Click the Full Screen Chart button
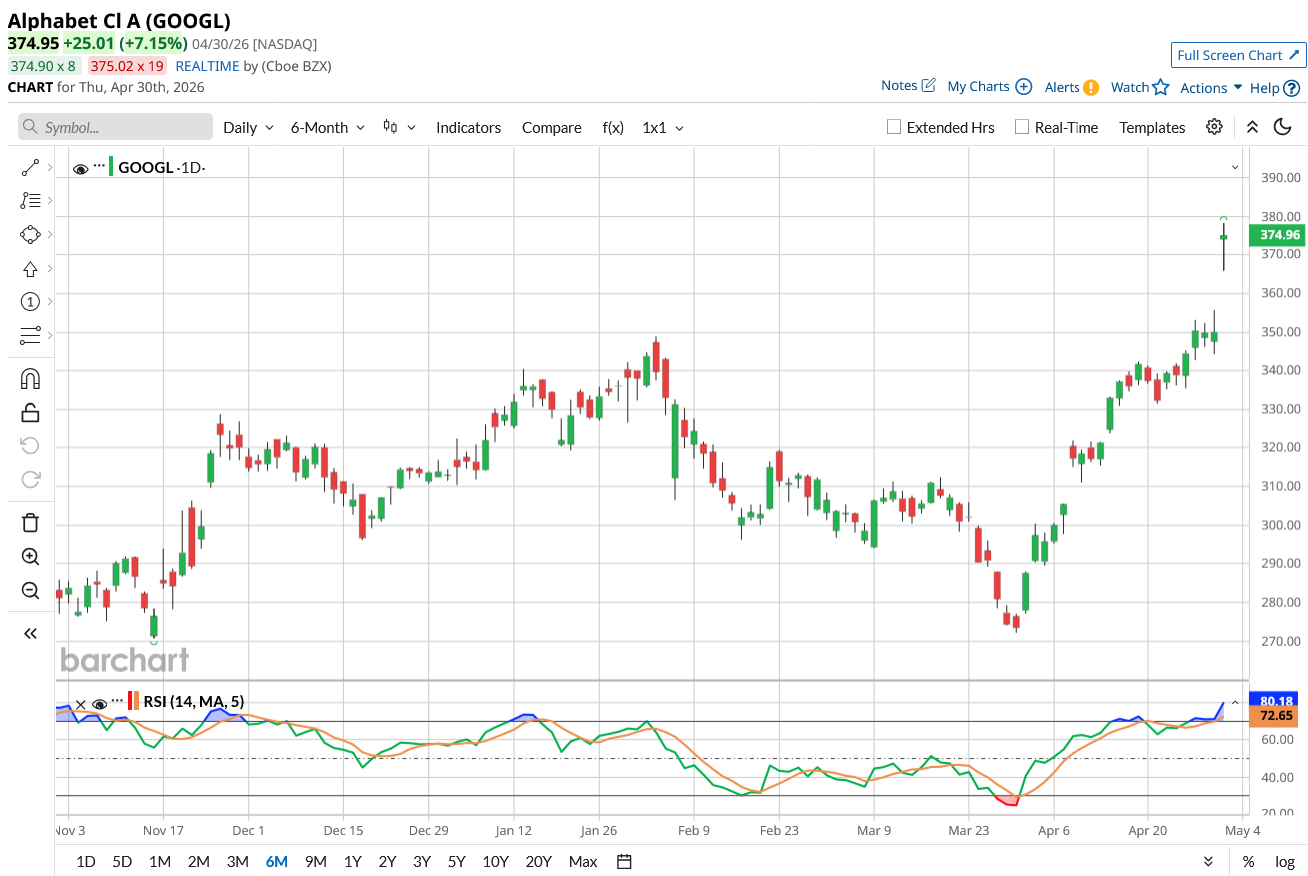The image size is (1308, 876). 1238,55
